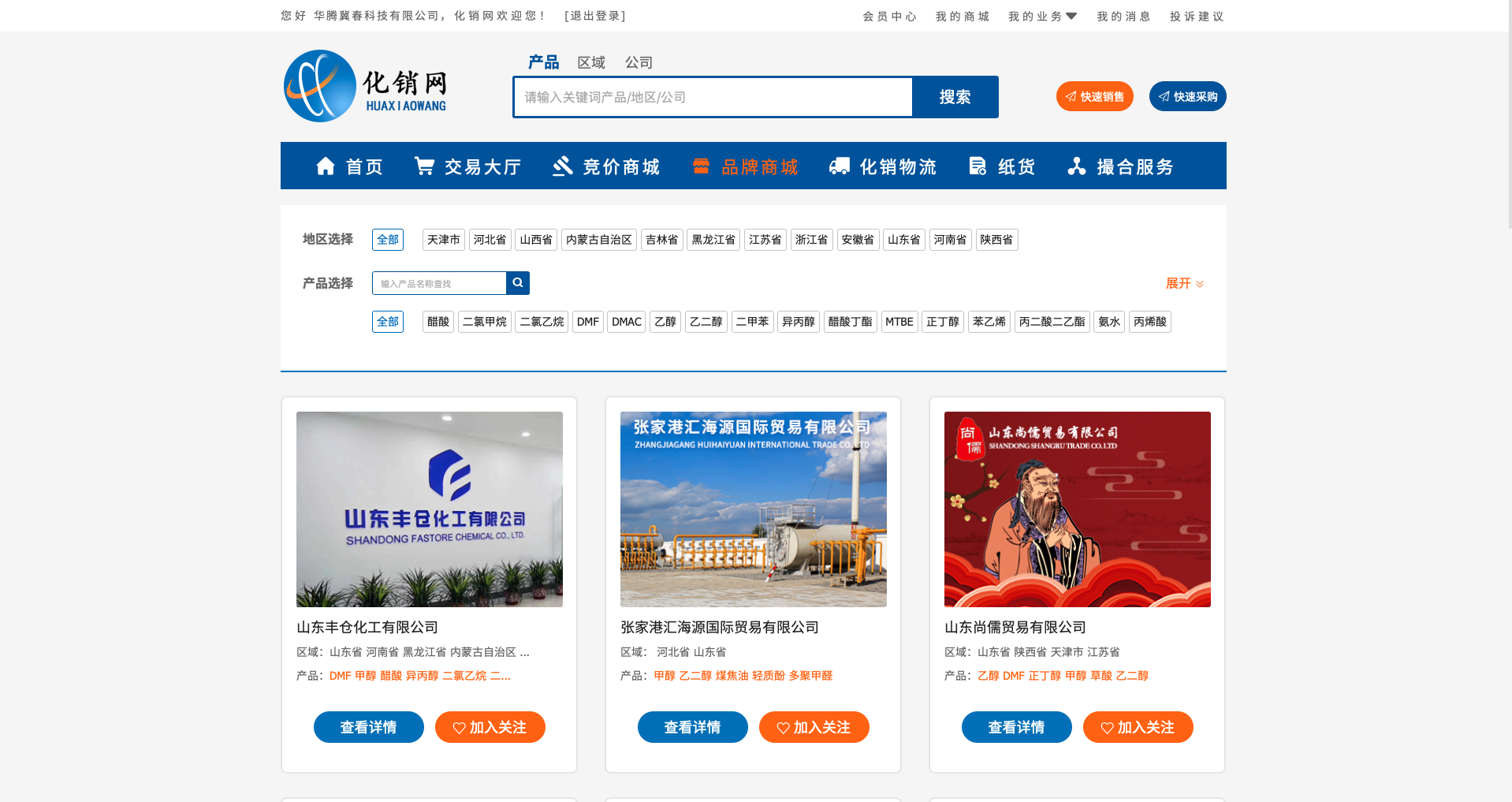Focus the main keyword search field
1512x802 pixels.
point(713,97)
